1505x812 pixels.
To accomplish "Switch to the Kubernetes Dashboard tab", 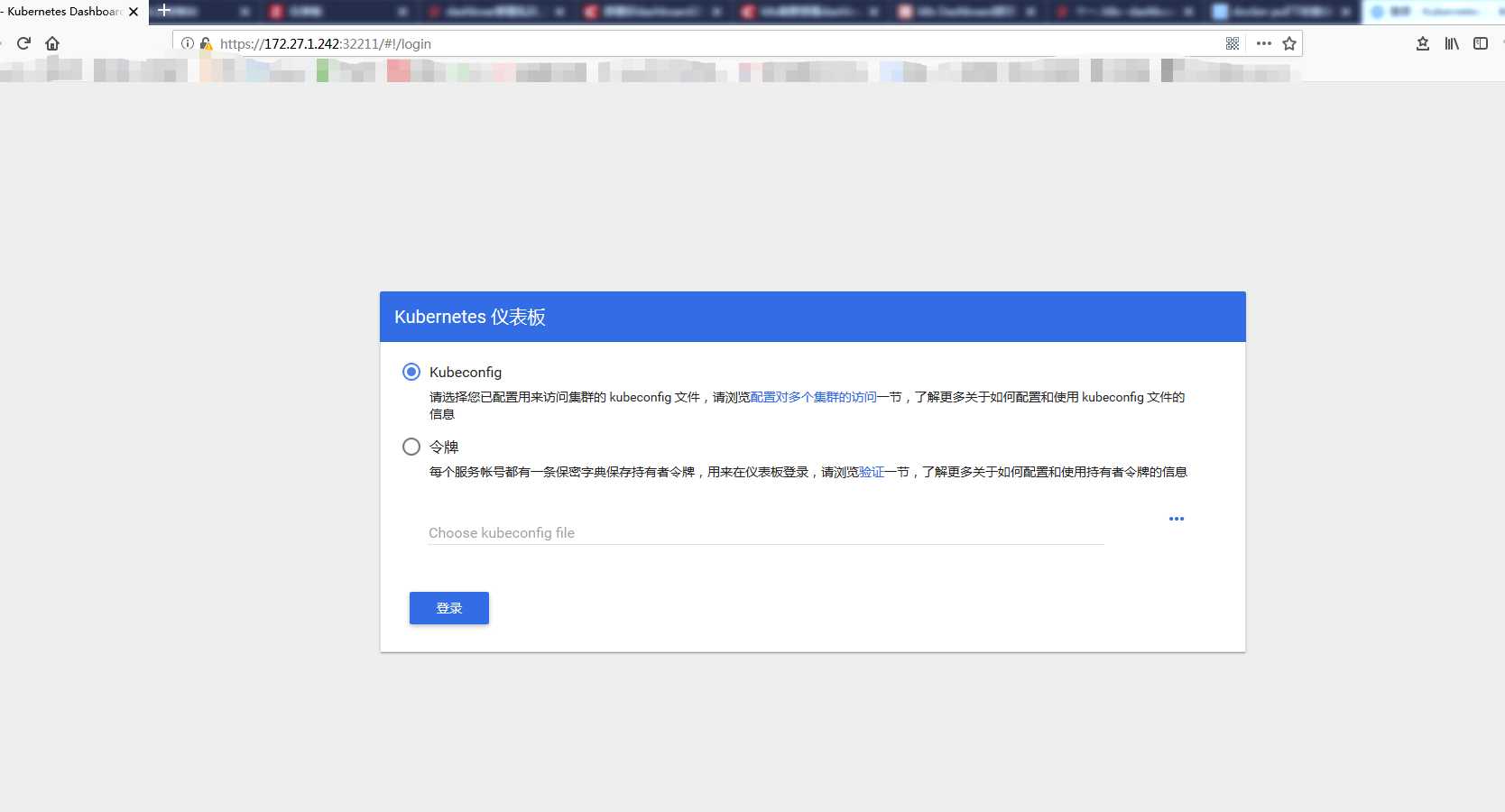I will tap(65, 12).
